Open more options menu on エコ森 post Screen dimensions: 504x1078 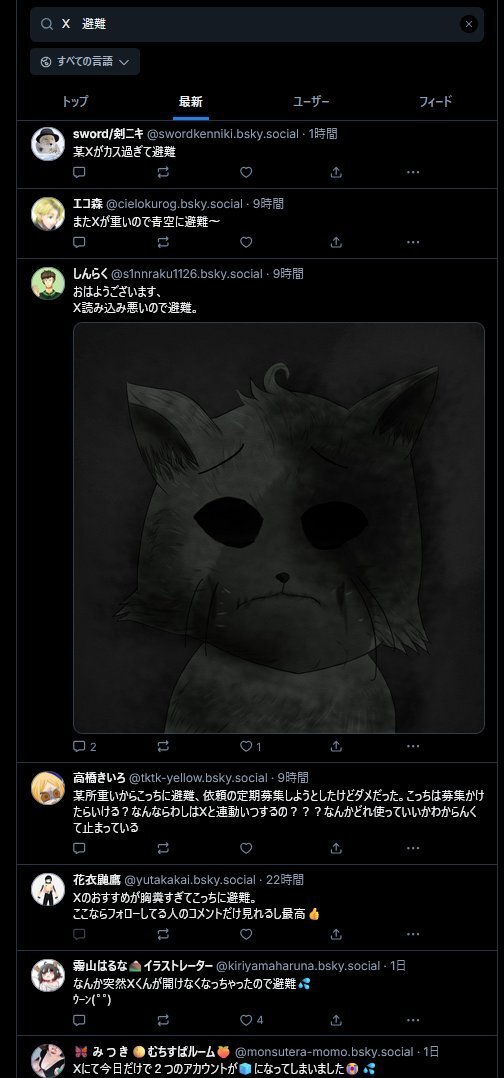413,242
